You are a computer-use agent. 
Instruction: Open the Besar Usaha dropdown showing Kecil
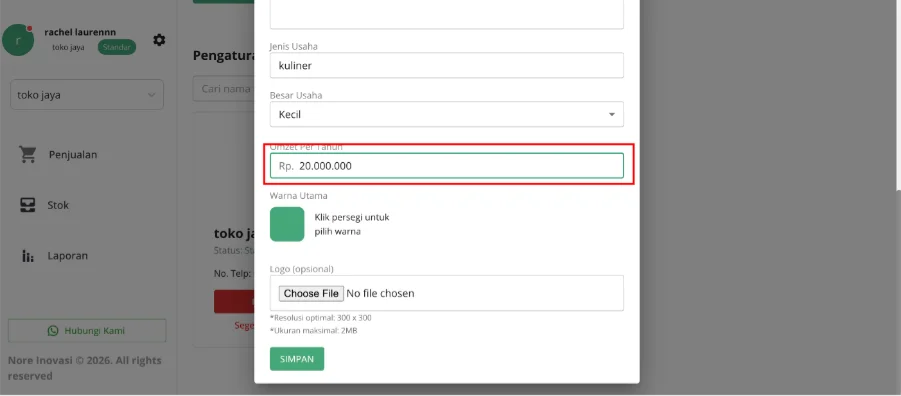446,114
